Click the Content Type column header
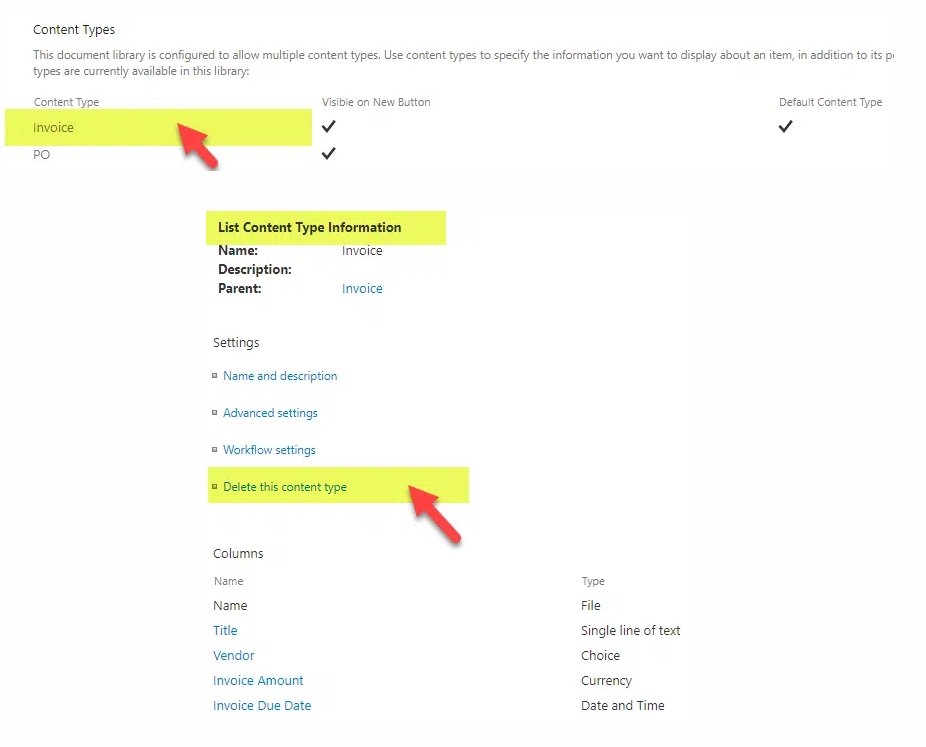This screenshot has height=747, width=926. click(66, 102)
